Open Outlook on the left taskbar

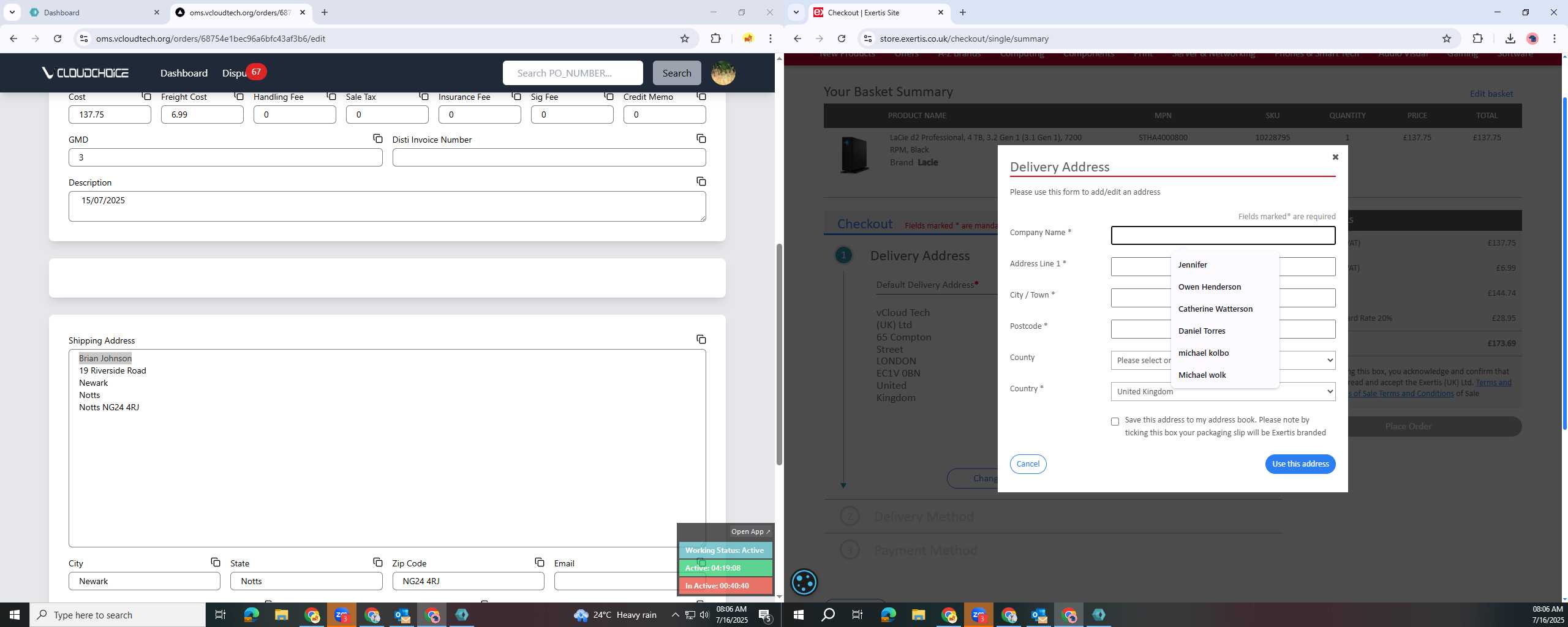tap(402, 615)
